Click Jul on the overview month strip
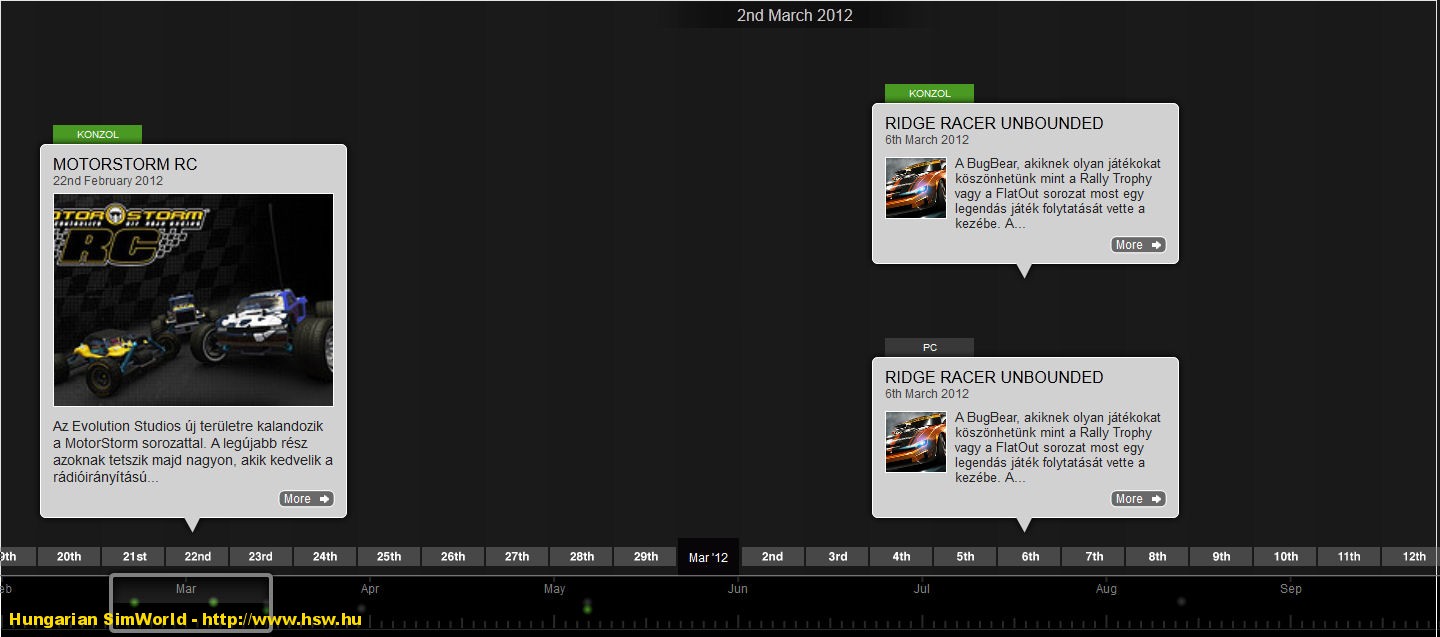 [922, 589]
